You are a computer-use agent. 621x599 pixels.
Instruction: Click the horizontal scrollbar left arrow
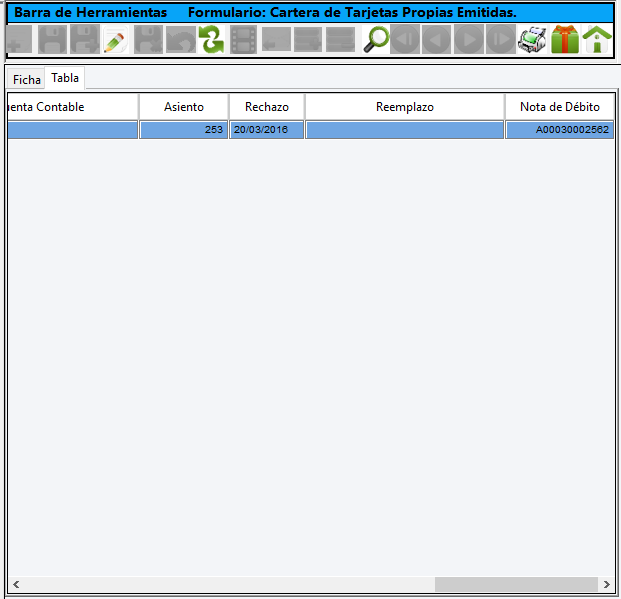pos(16,584)
